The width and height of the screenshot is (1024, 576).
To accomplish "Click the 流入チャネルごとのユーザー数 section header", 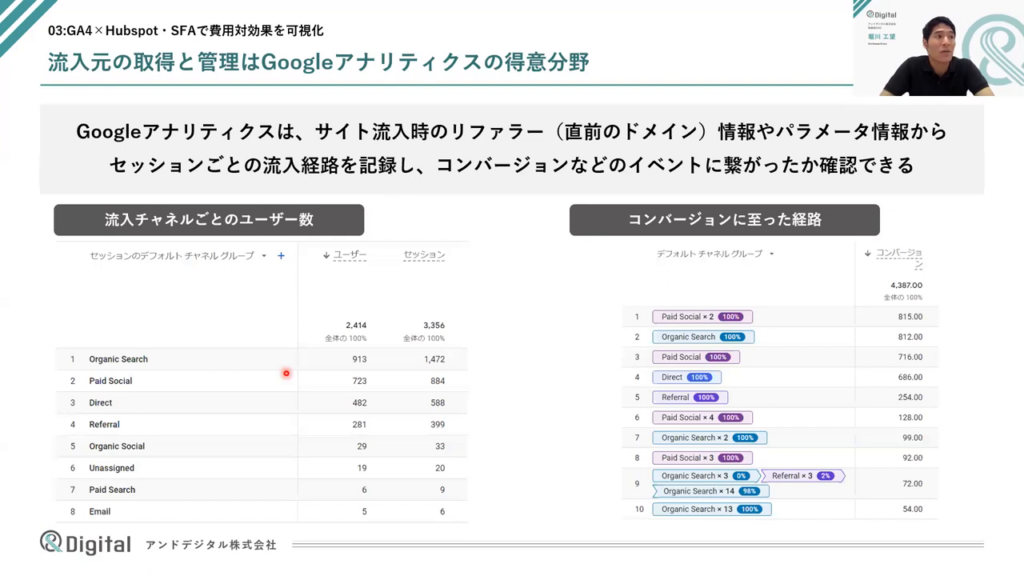I will 208,220.
